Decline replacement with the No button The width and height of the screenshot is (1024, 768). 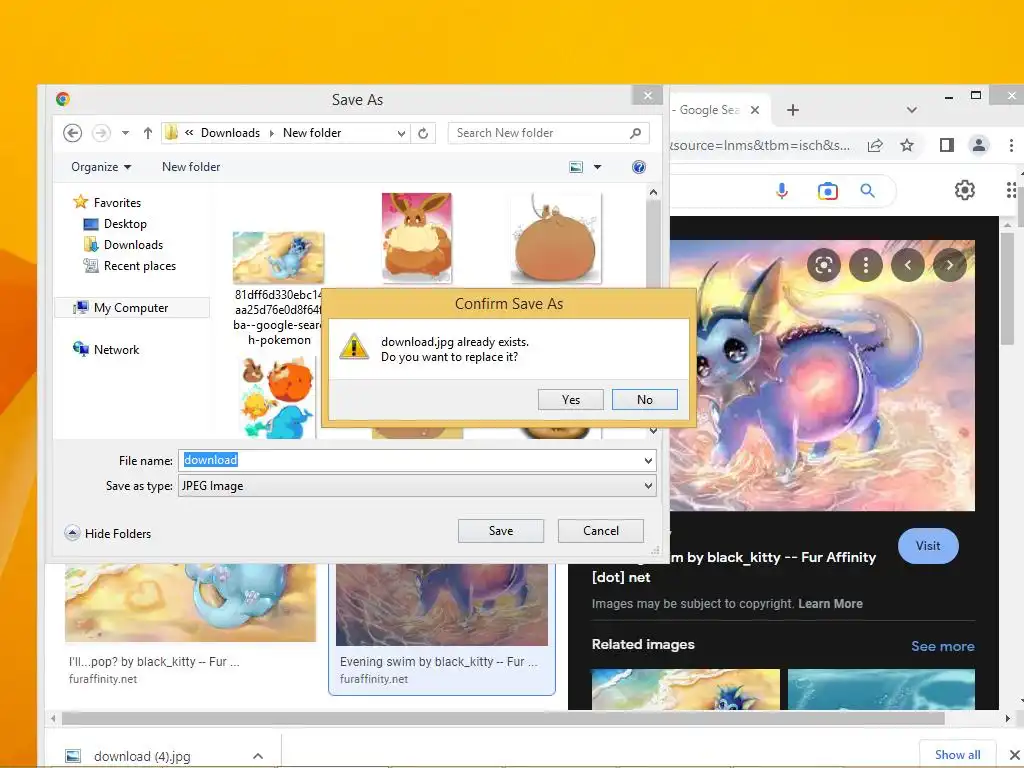[645, 400]
